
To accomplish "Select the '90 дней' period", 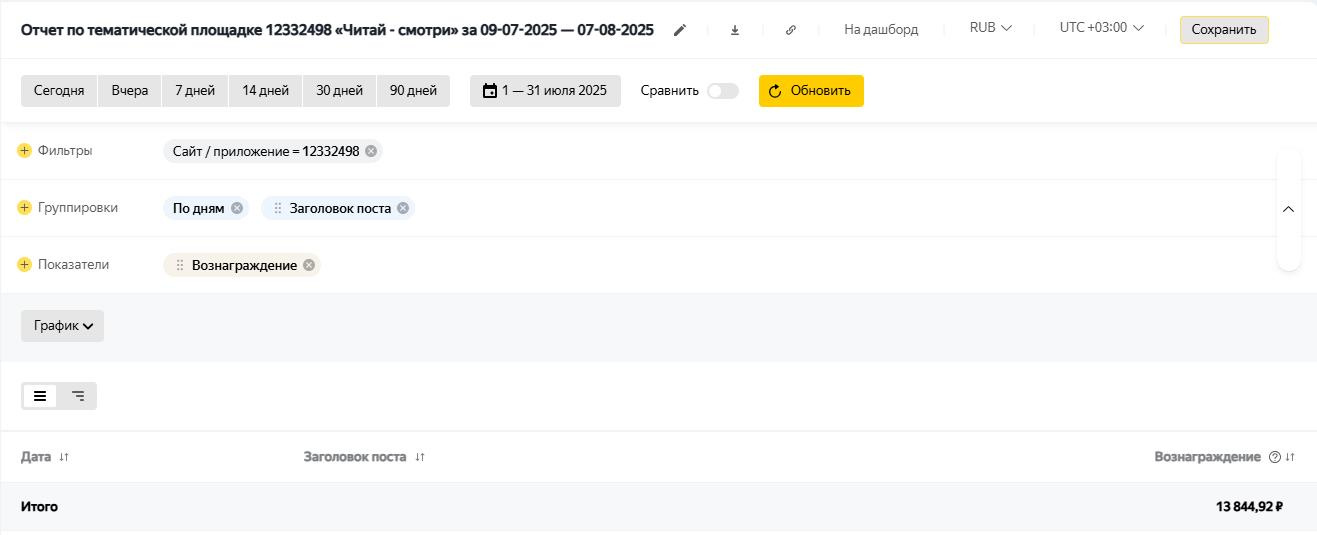I will pyautogui.click(x=413, y=91).
